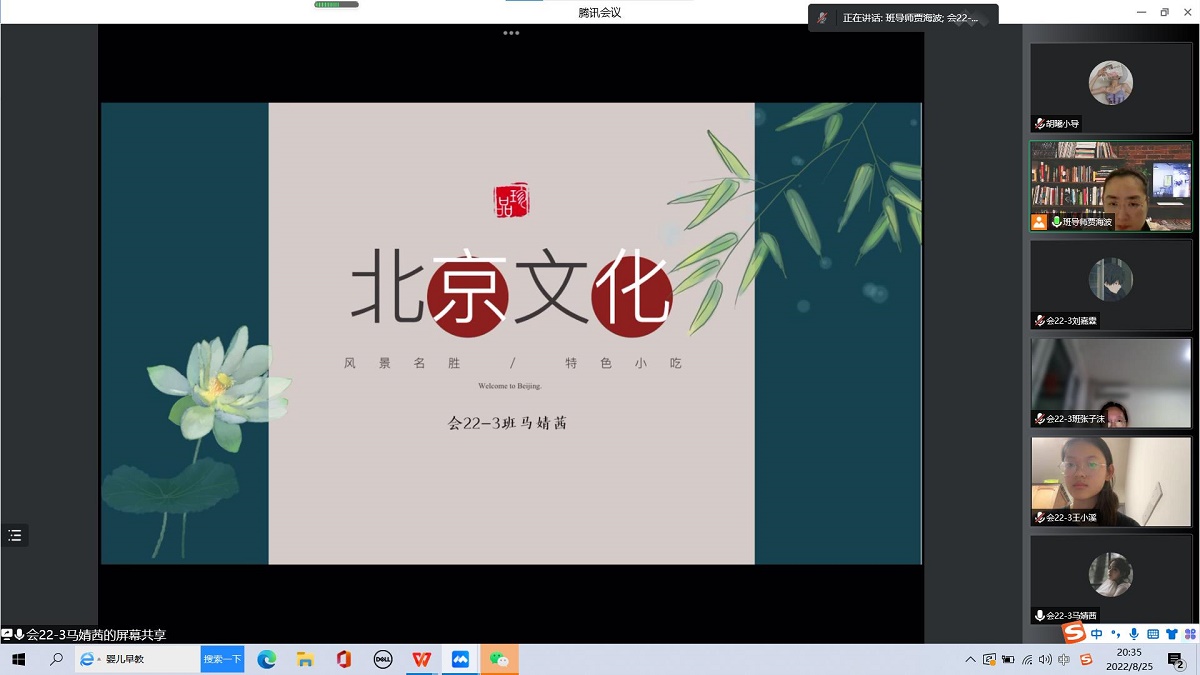Open the Microsoft Office taskbar icon
Screen dimensions: 1200x675
tap(344, 660)
